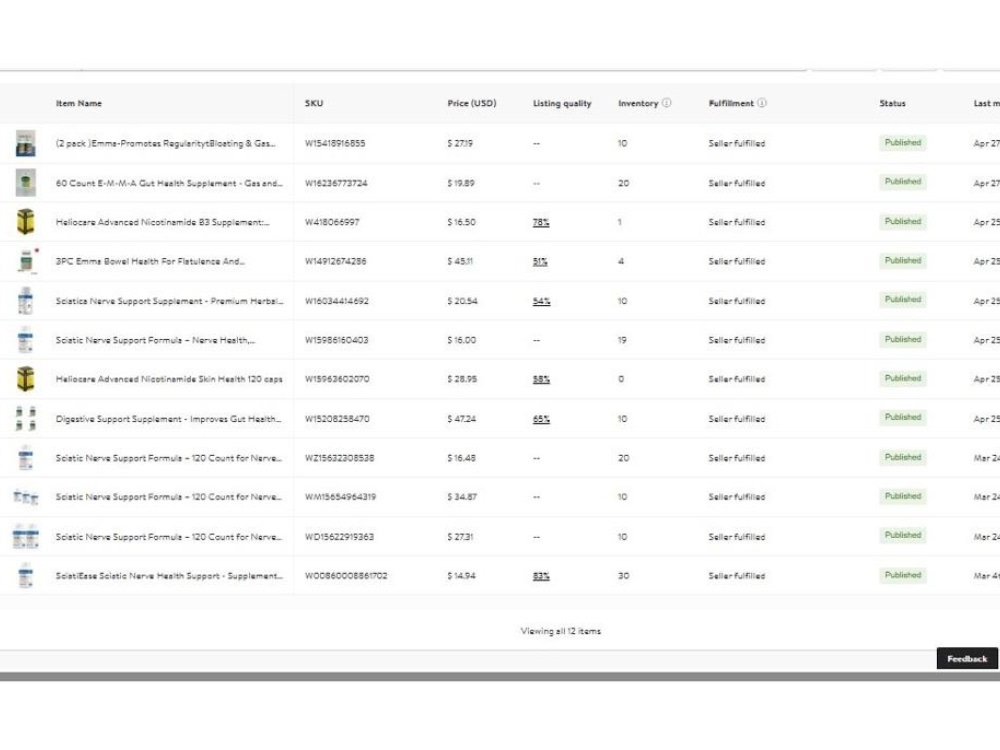Select item name 'Heliocare Advanced Nicotinamide Skin Health 120 caps'

tap(169, 379)
